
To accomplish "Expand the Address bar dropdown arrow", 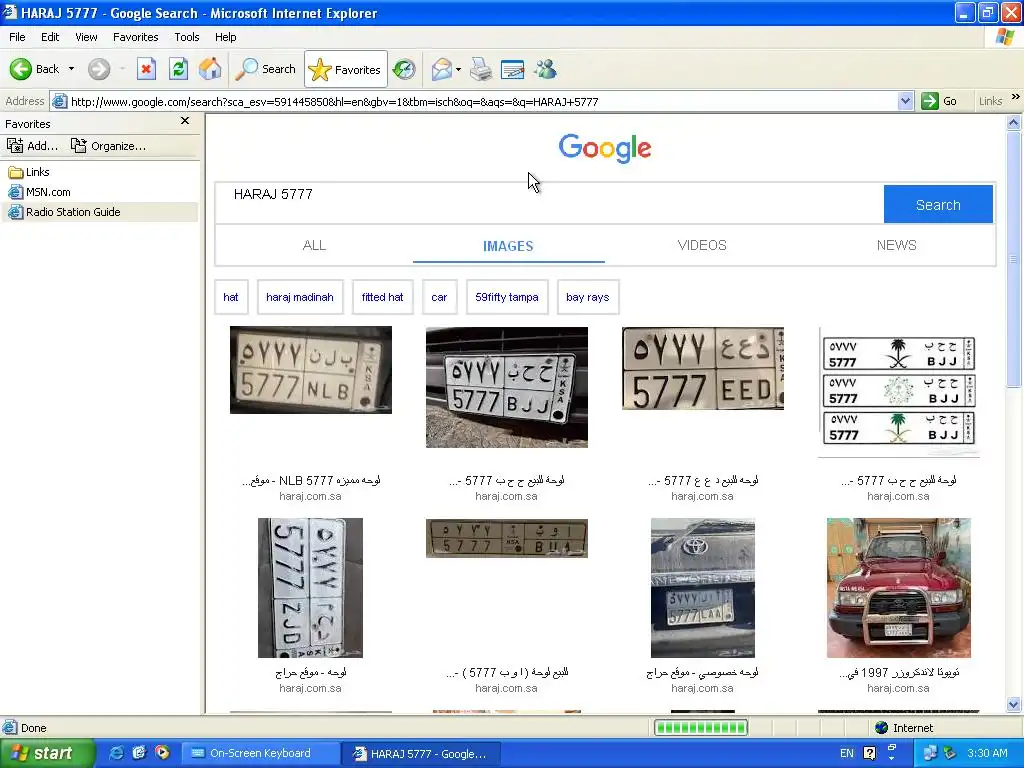I will (905, 101).
